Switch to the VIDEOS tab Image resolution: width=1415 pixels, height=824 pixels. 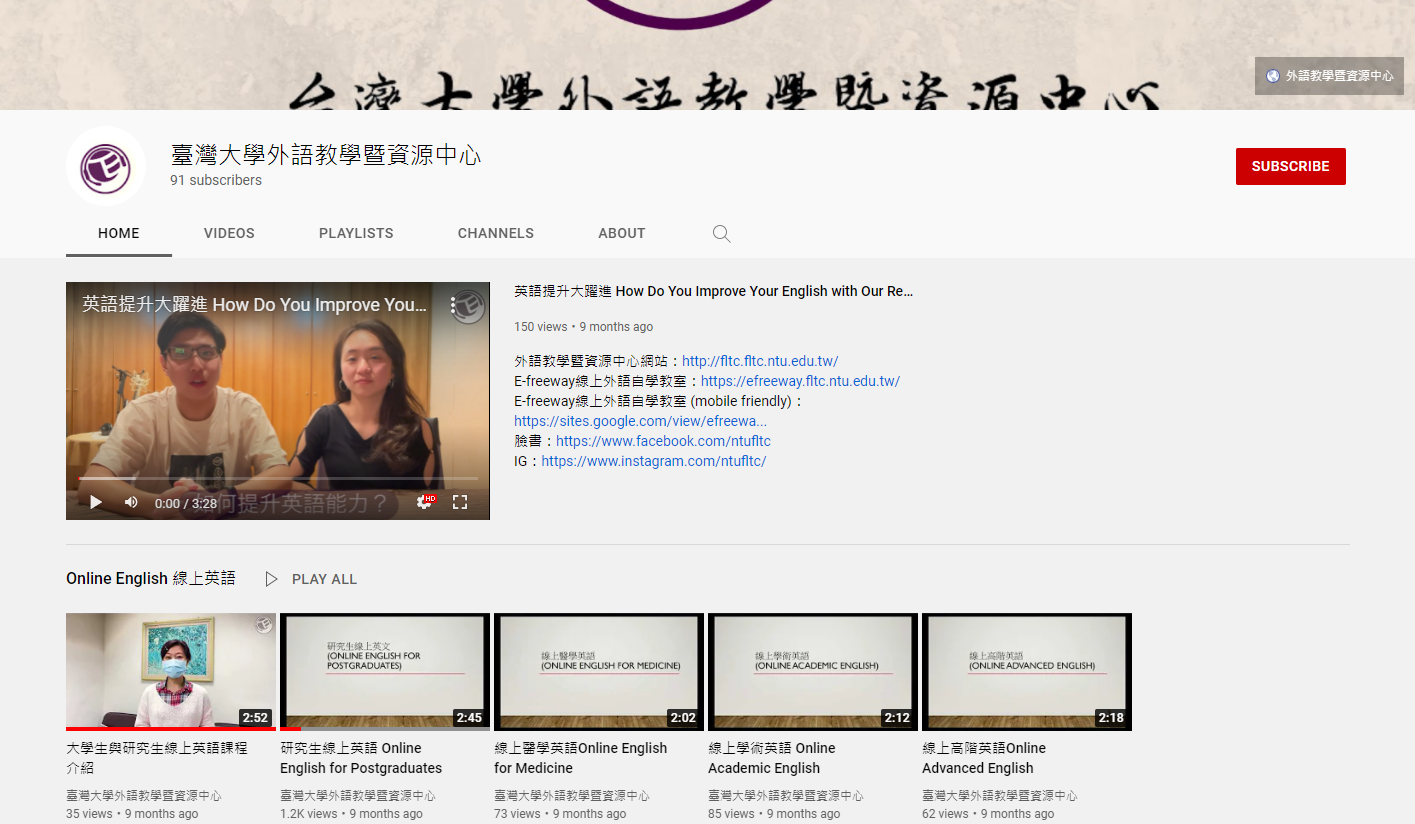229,233
